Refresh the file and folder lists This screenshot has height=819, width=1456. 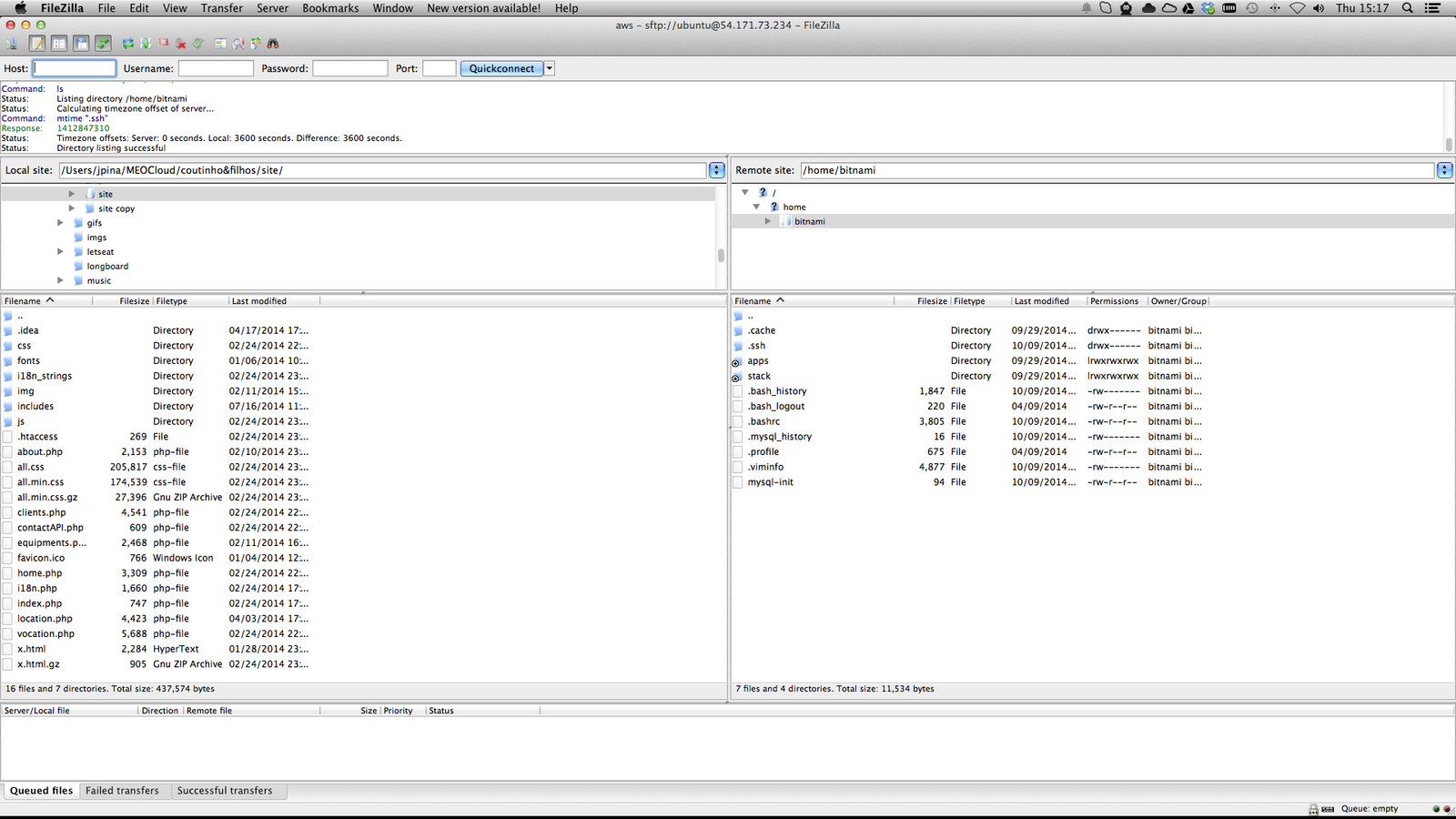click(128, 44)
